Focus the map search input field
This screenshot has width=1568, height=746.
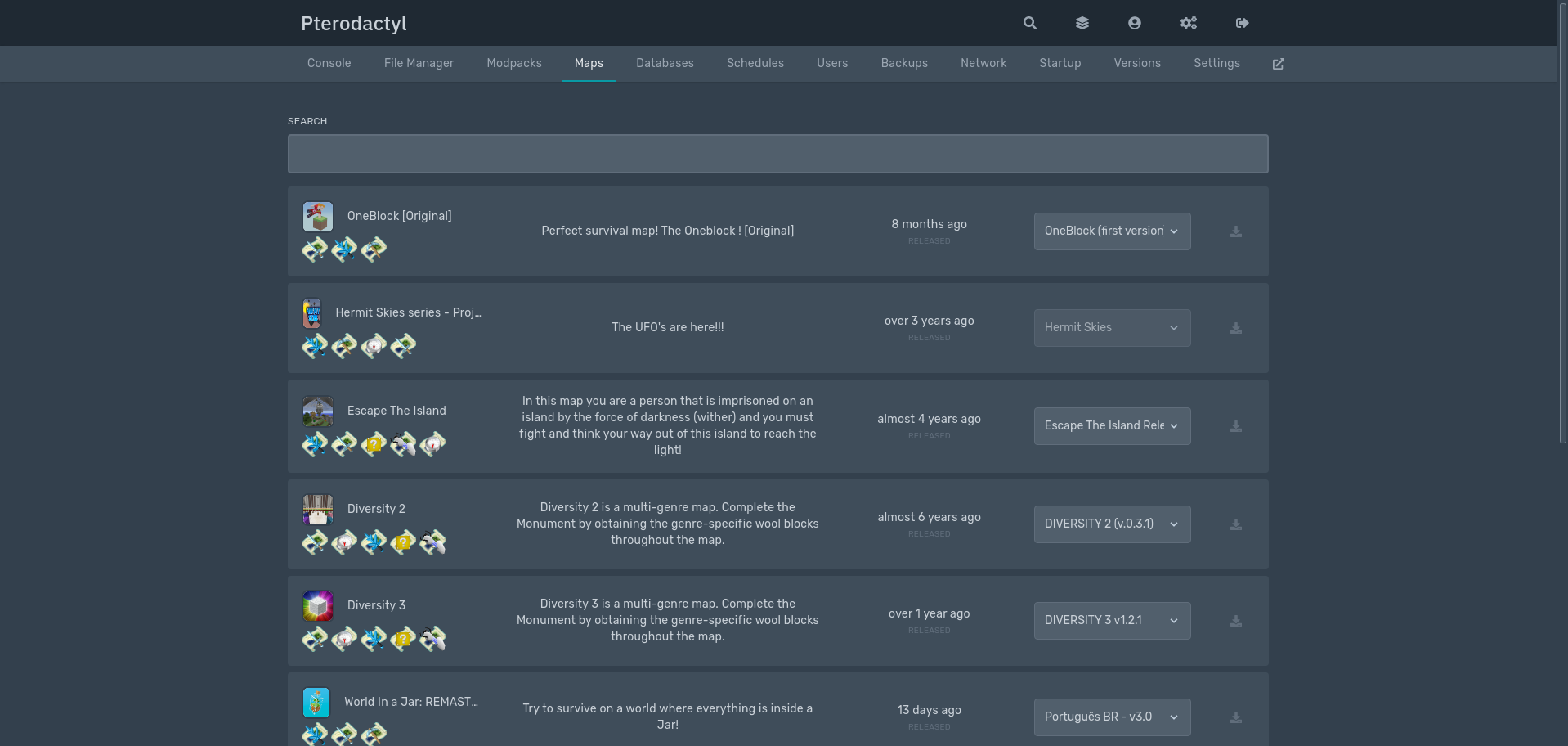(x=777, y=154)
